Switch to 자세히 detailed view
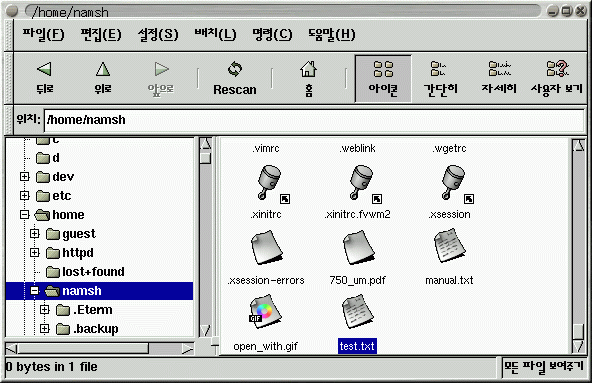This screenshot has width=592, height=383. 499,79
